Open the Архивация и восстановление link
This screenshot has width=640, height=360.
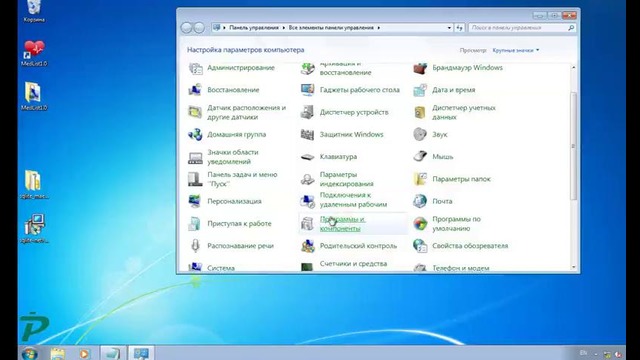(x=345, y=69)
